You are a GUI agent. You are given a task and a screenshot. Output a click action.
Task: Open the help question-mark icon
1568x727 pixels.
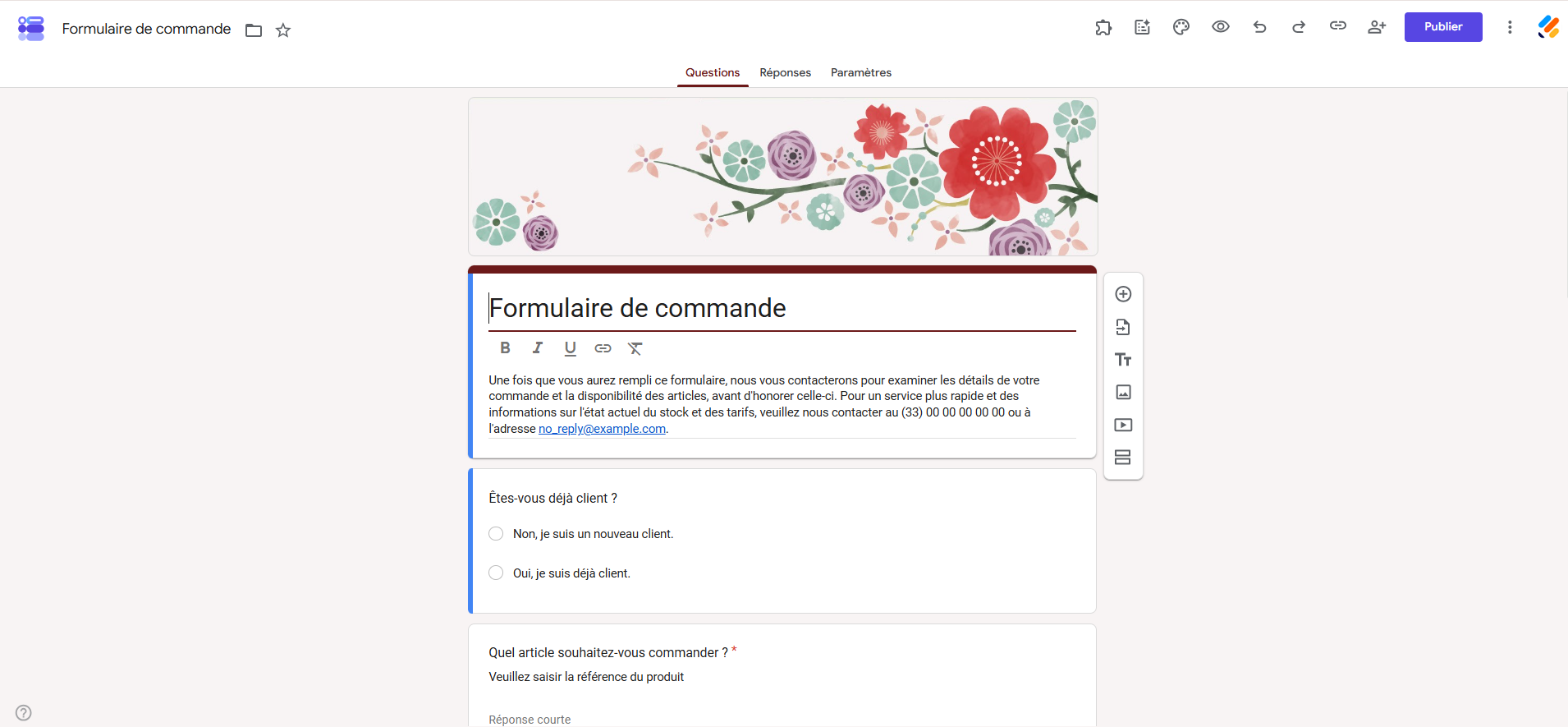[24, 712]
